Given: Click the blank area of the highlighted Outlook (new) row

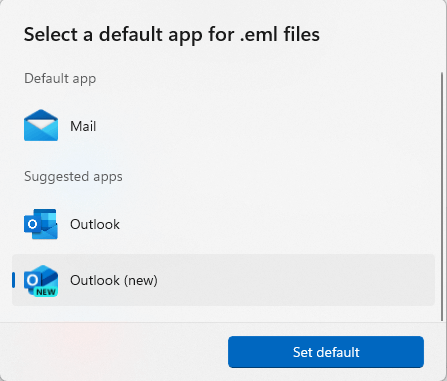Looking at the screenshot, I should tap(293, 280).
